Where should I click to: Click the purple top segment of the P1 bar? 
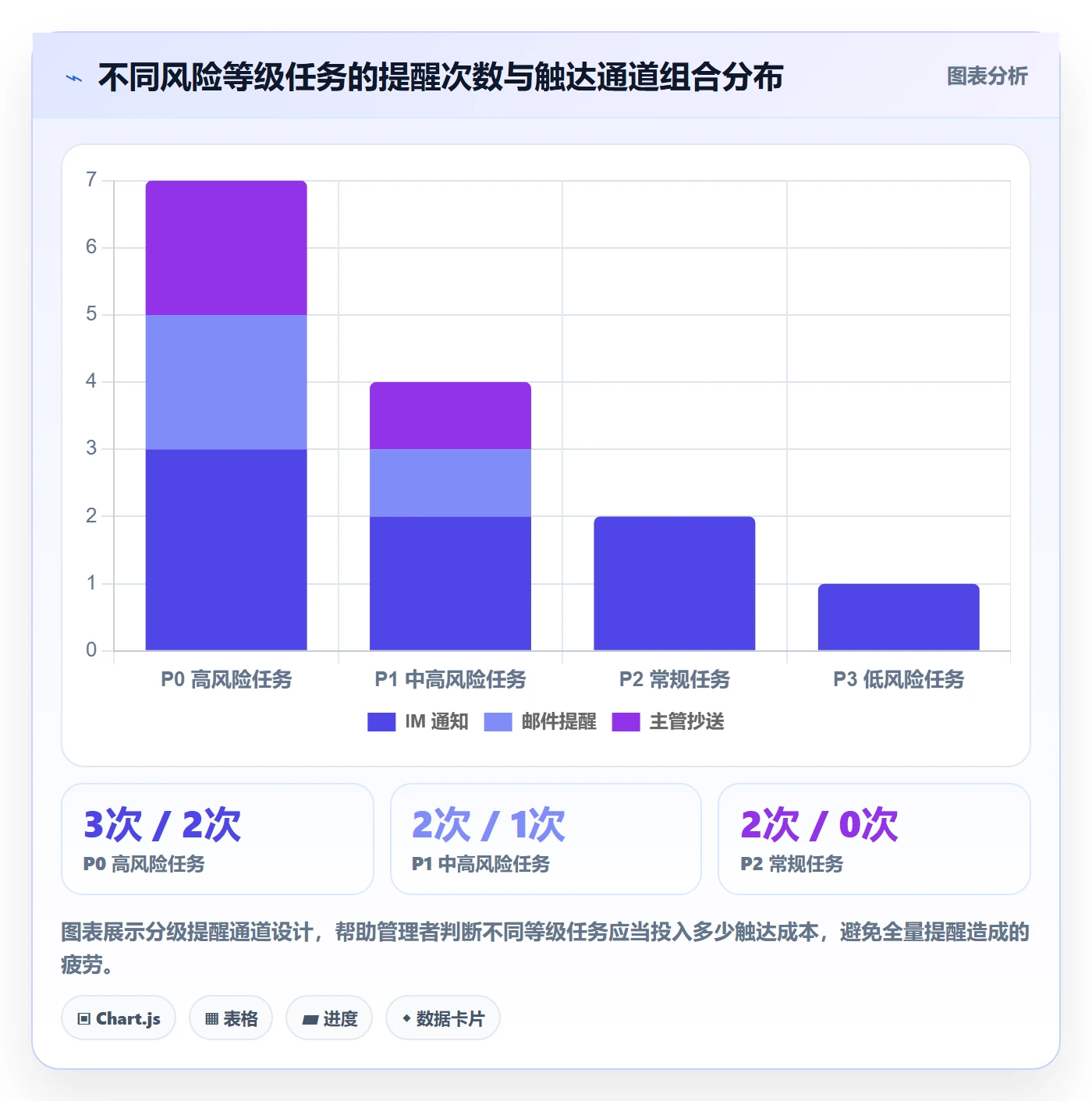pyautogui.click(x=450, y=416)
